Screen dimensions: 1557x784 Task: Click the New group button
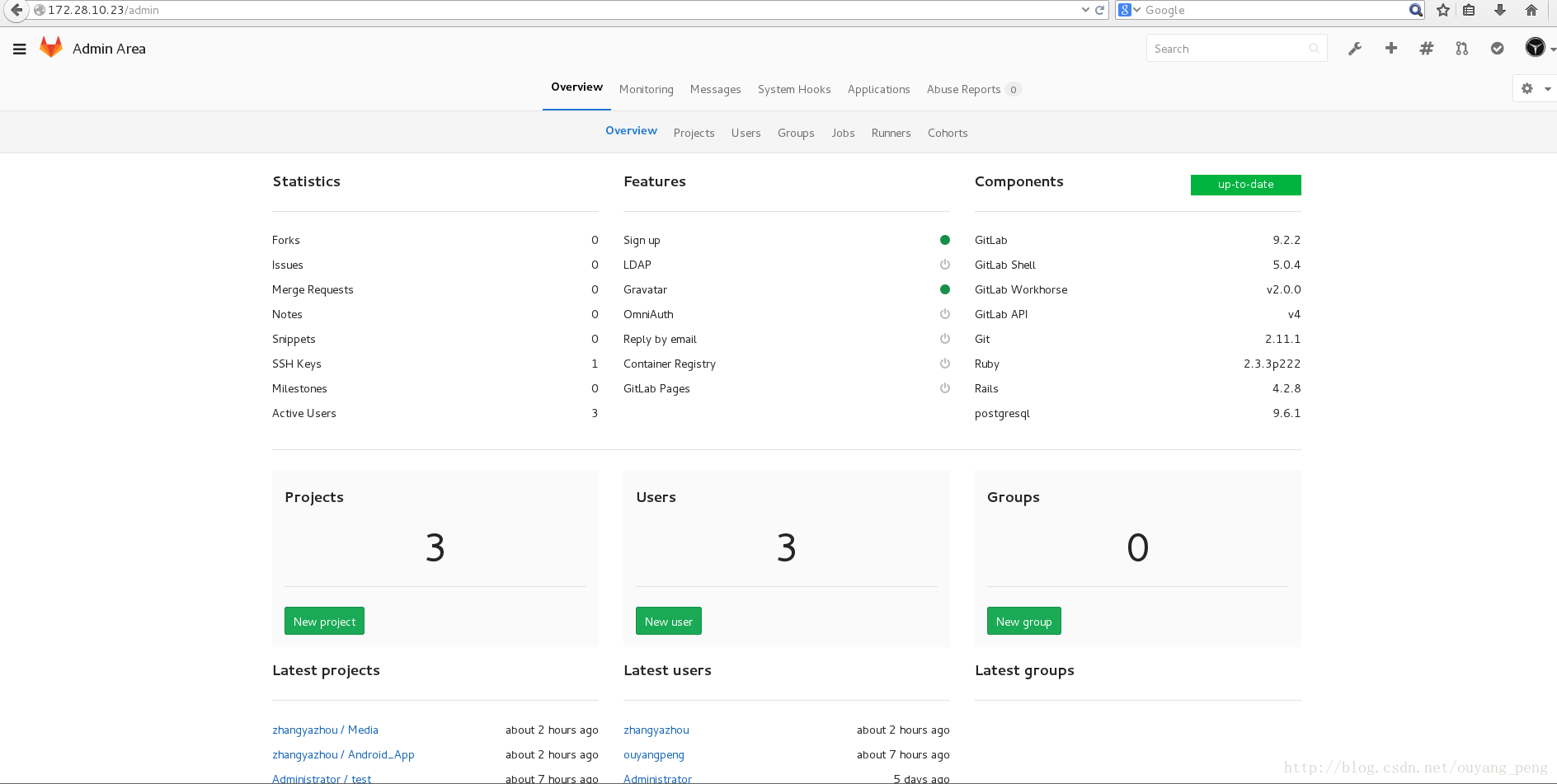point(1023,622)
